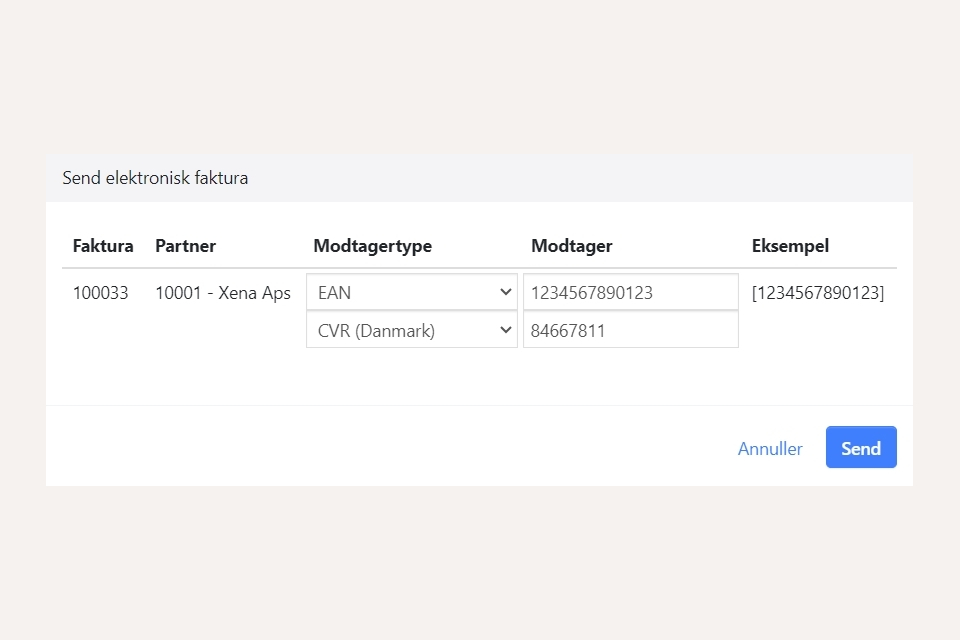Click the blank dialog footer left of Annuller
Image resolution: width=960 pixels, height=640 pixels.
(380, 447)
